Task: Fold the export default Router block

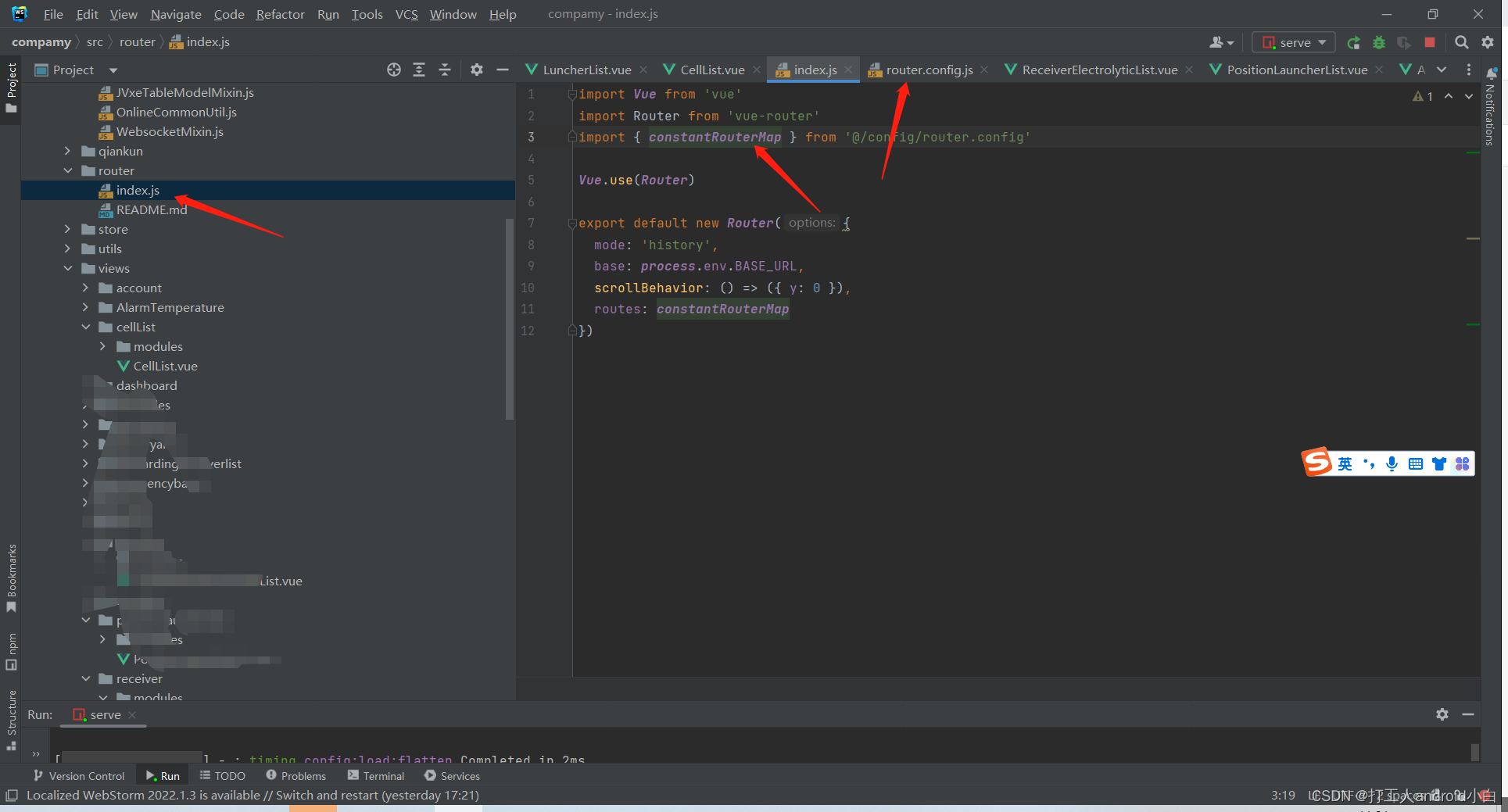Action: point(571,223)
